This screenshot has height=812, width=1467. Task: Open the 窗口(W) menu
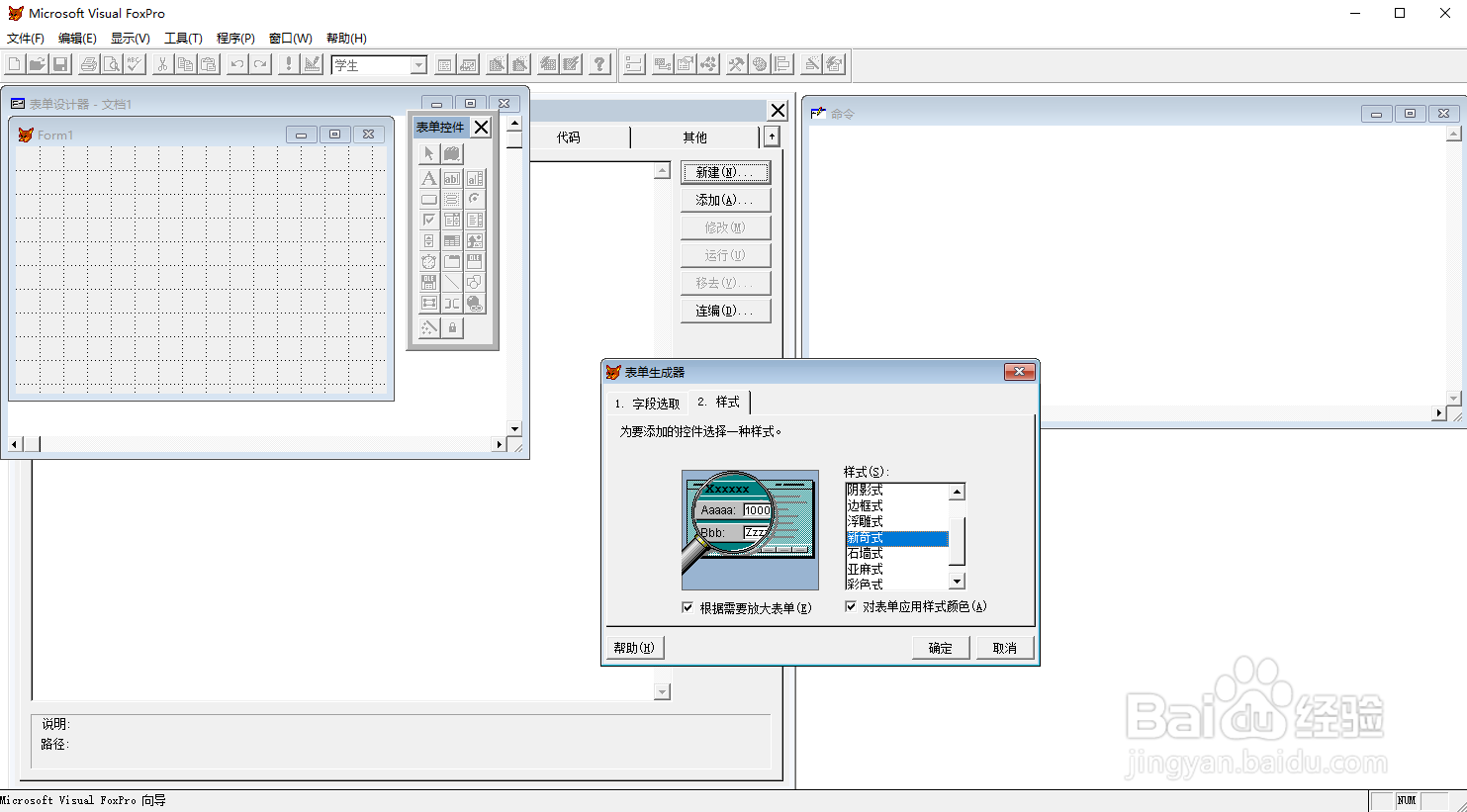click(x=291, y=39)
